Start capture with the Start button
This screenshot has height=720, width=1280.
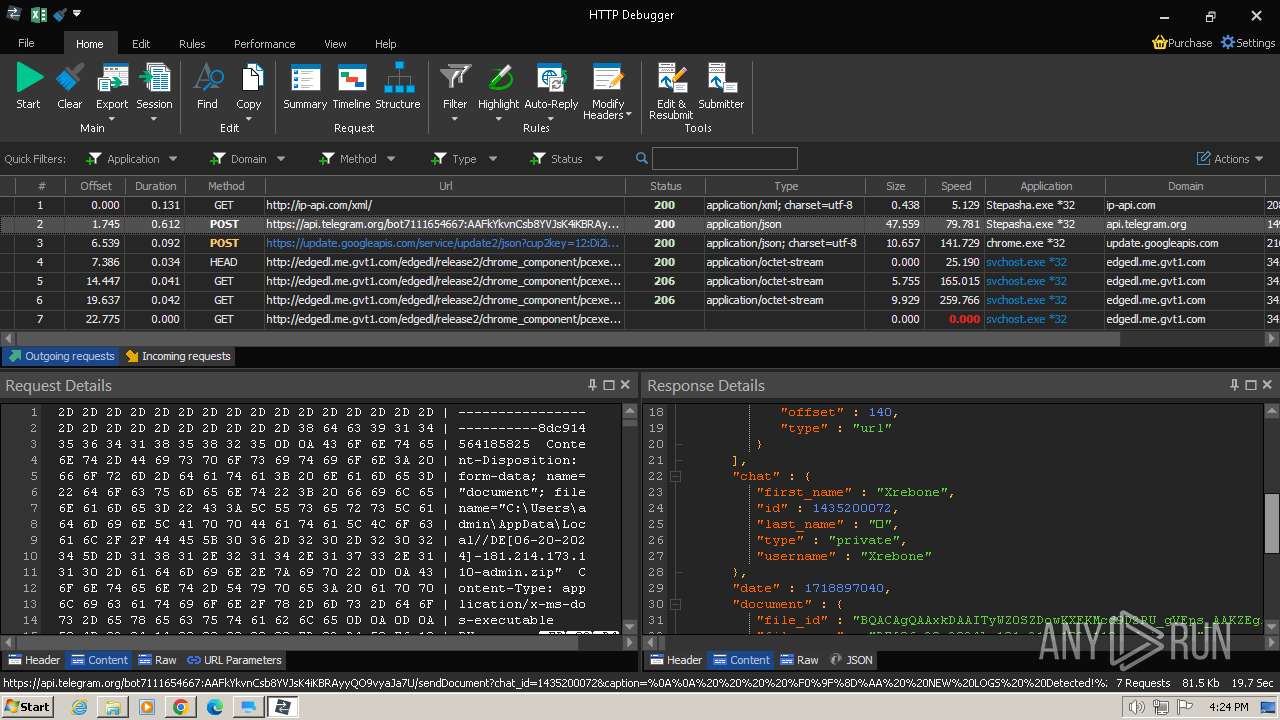click(x=29, y=86)
